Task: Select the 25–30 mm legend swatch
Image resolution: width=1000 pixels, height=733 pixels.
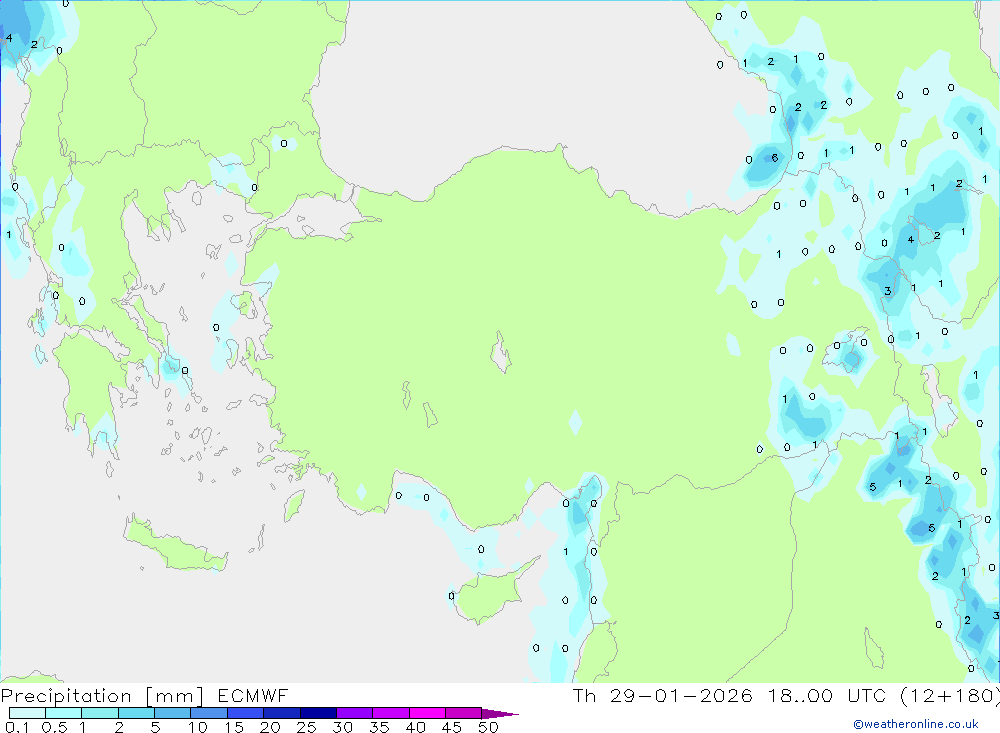Action: (x=318, y=713)
